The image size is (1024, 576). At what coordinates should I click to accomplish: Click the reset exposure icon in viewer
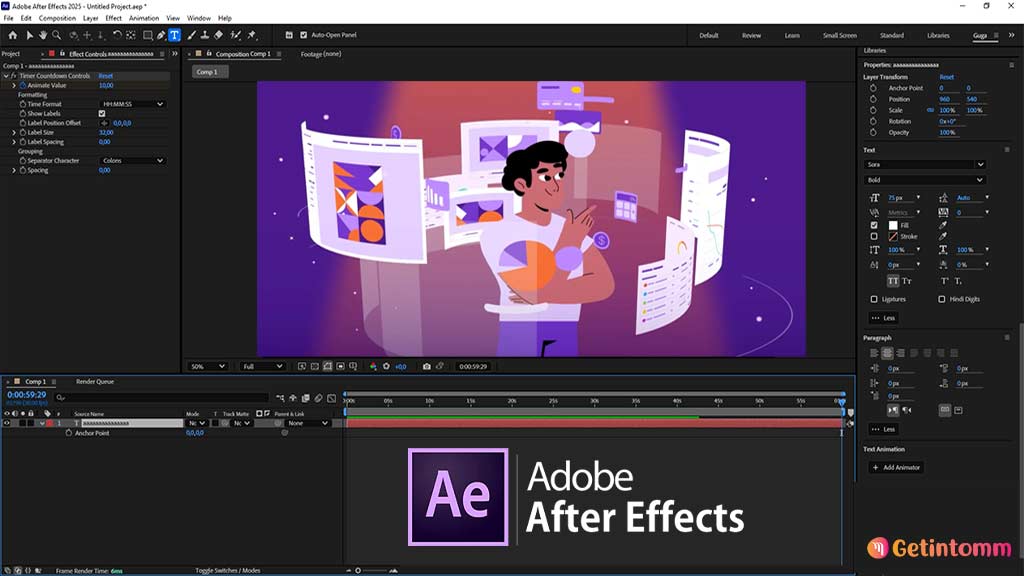(x=386, y=366)
